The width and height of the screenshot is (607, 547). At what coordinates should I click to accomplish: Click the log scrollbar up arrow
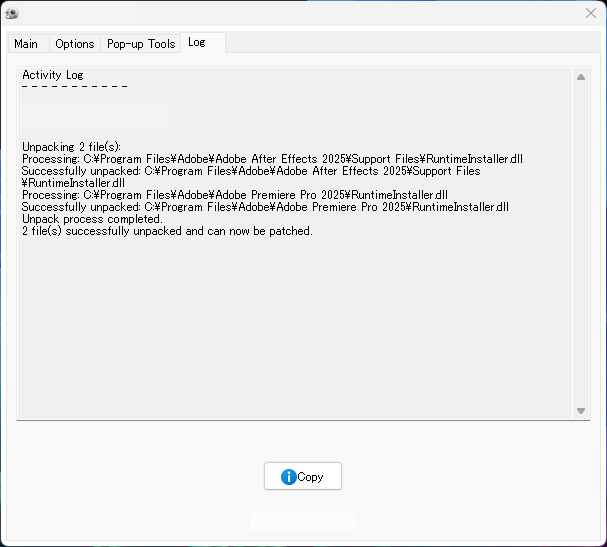[x=581, y=77]
